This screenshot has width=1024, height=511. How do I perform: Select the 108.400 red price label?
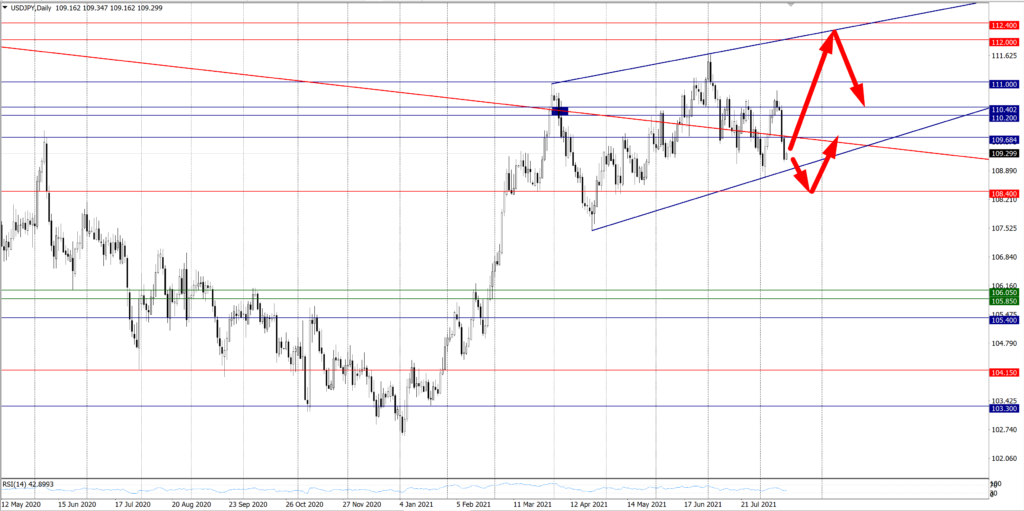(1003, 192)
